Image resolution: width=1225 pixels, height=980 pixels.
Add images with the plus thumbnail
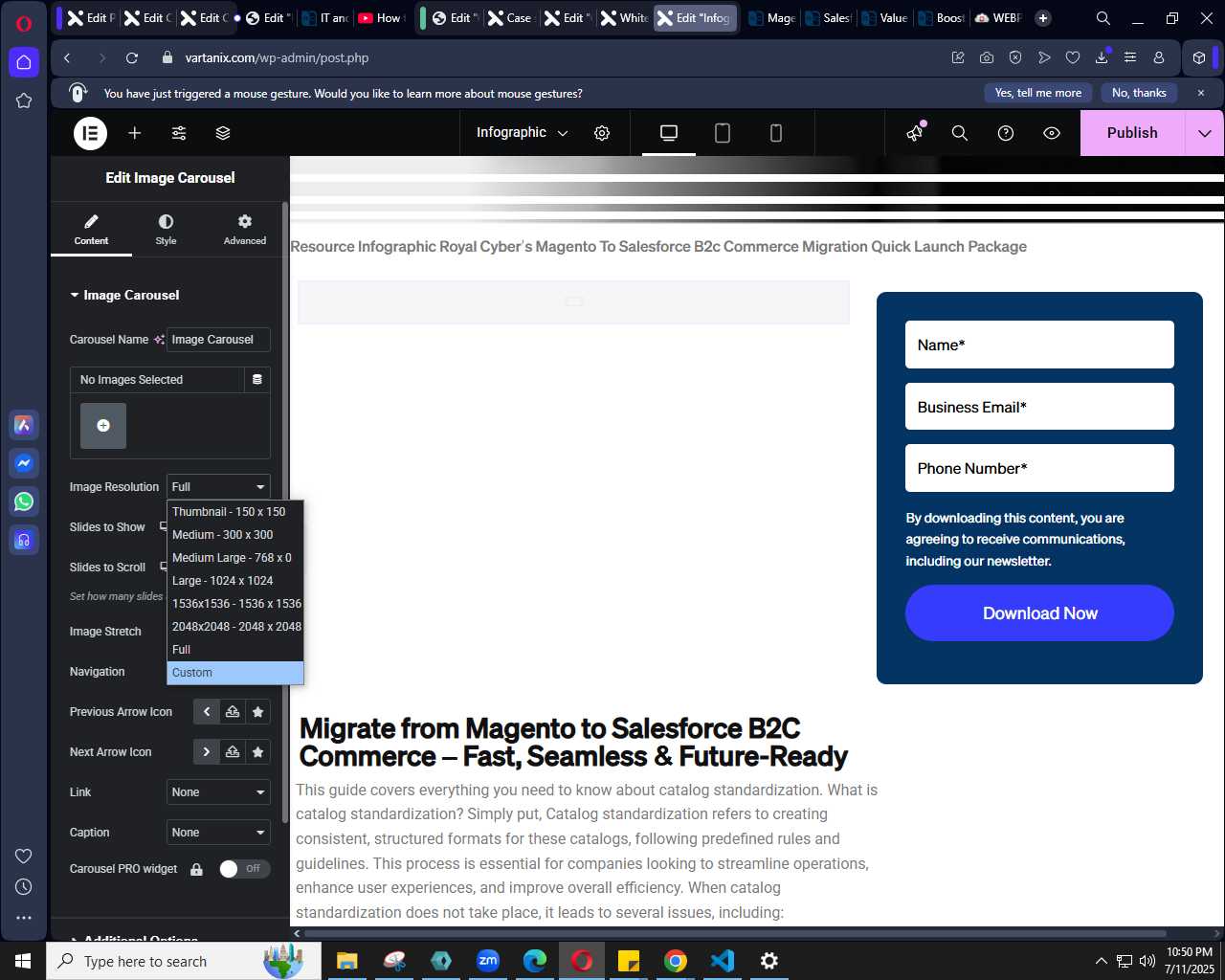point(103,426)
